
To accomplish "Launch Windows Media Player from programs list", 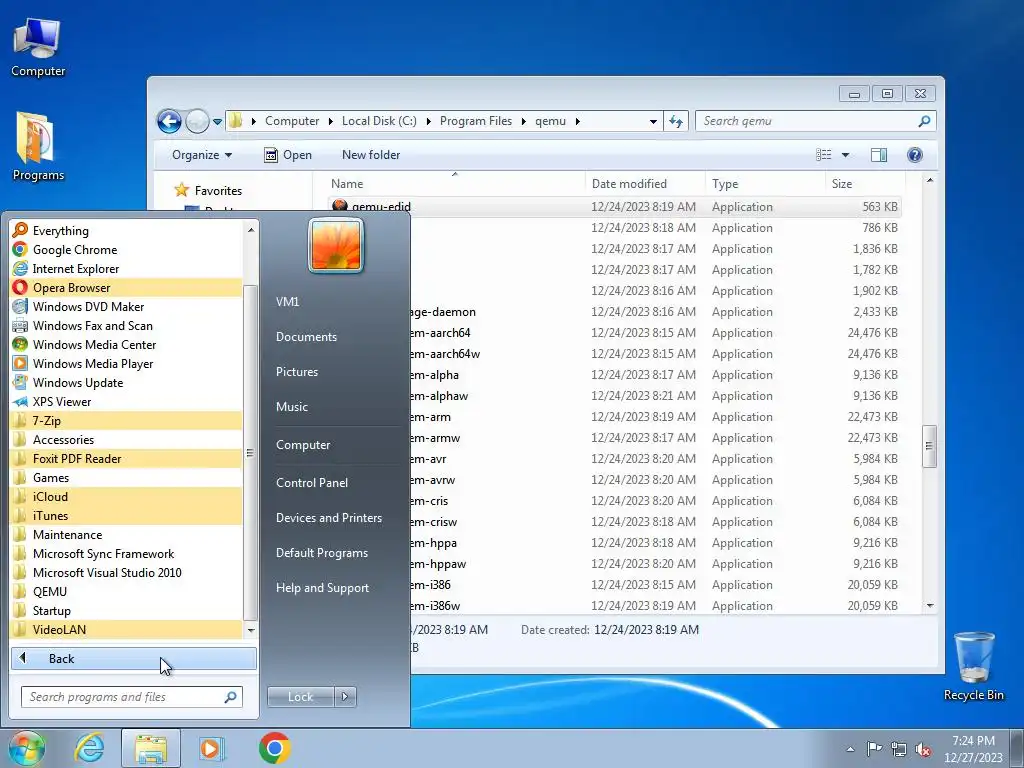I will [126, 364].
